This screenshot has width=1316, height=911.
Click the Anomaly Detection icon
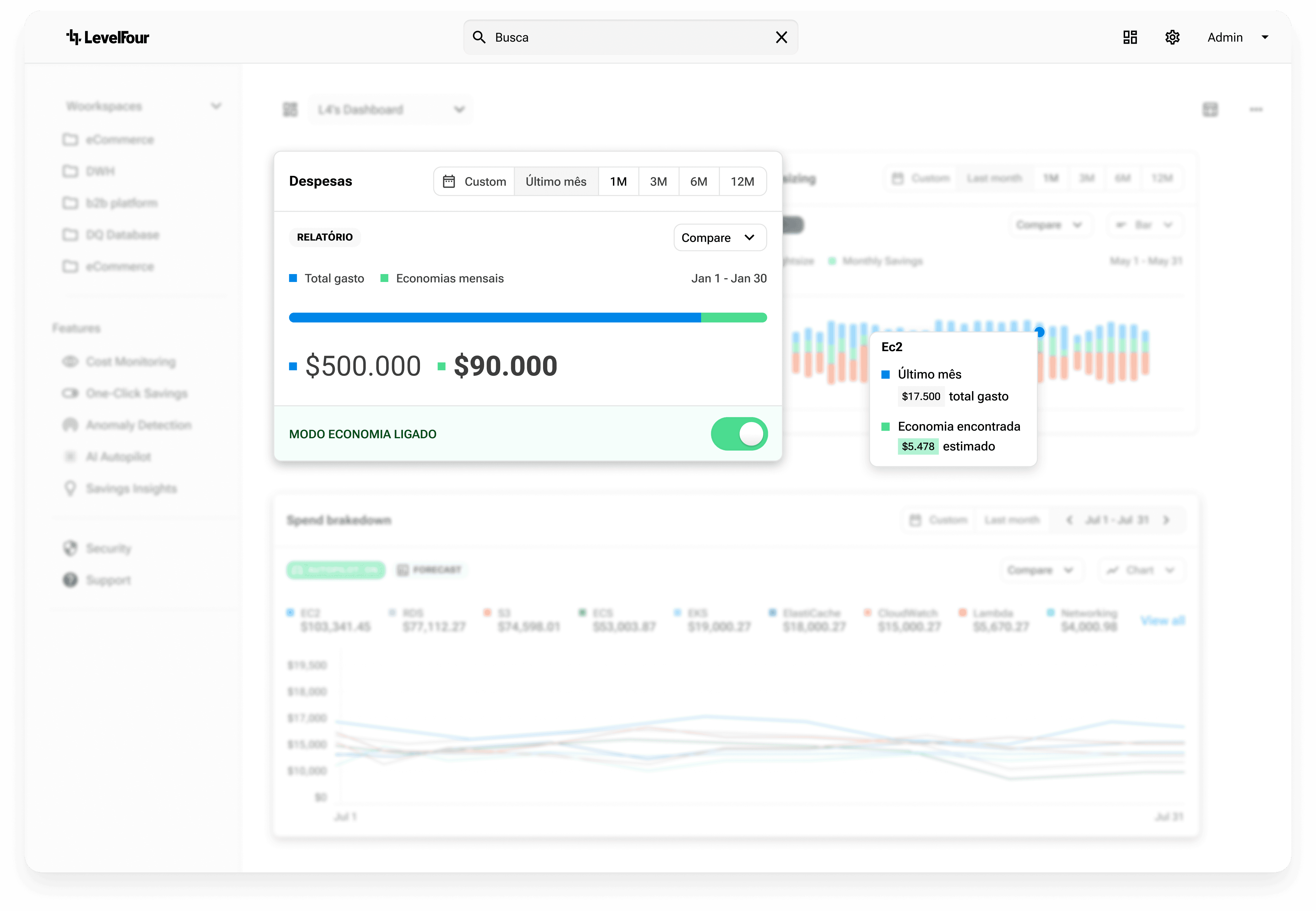tap(70, 425)
